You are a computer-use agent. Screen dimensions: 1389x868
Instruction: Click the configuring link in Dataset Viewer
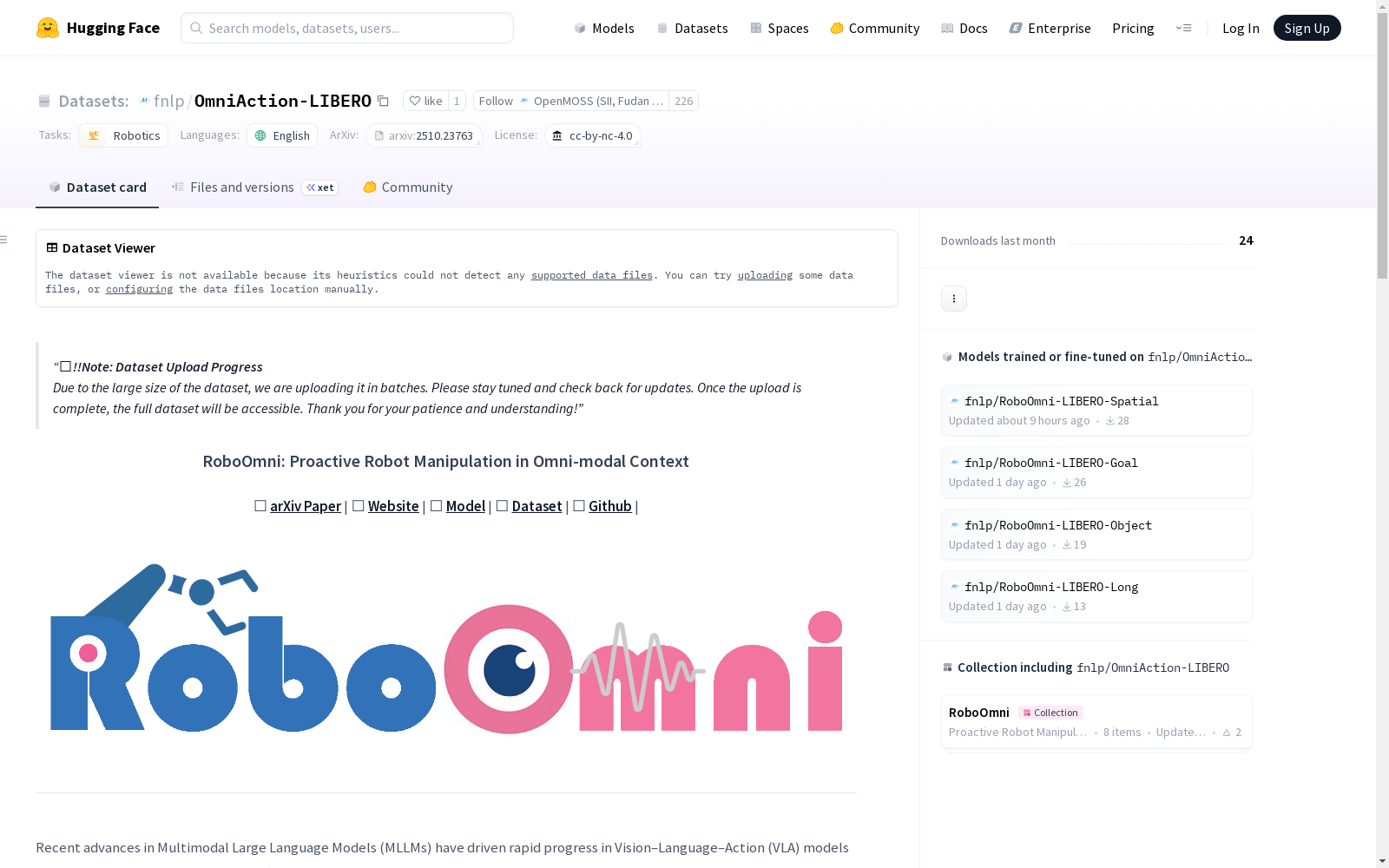coord(139,289)
